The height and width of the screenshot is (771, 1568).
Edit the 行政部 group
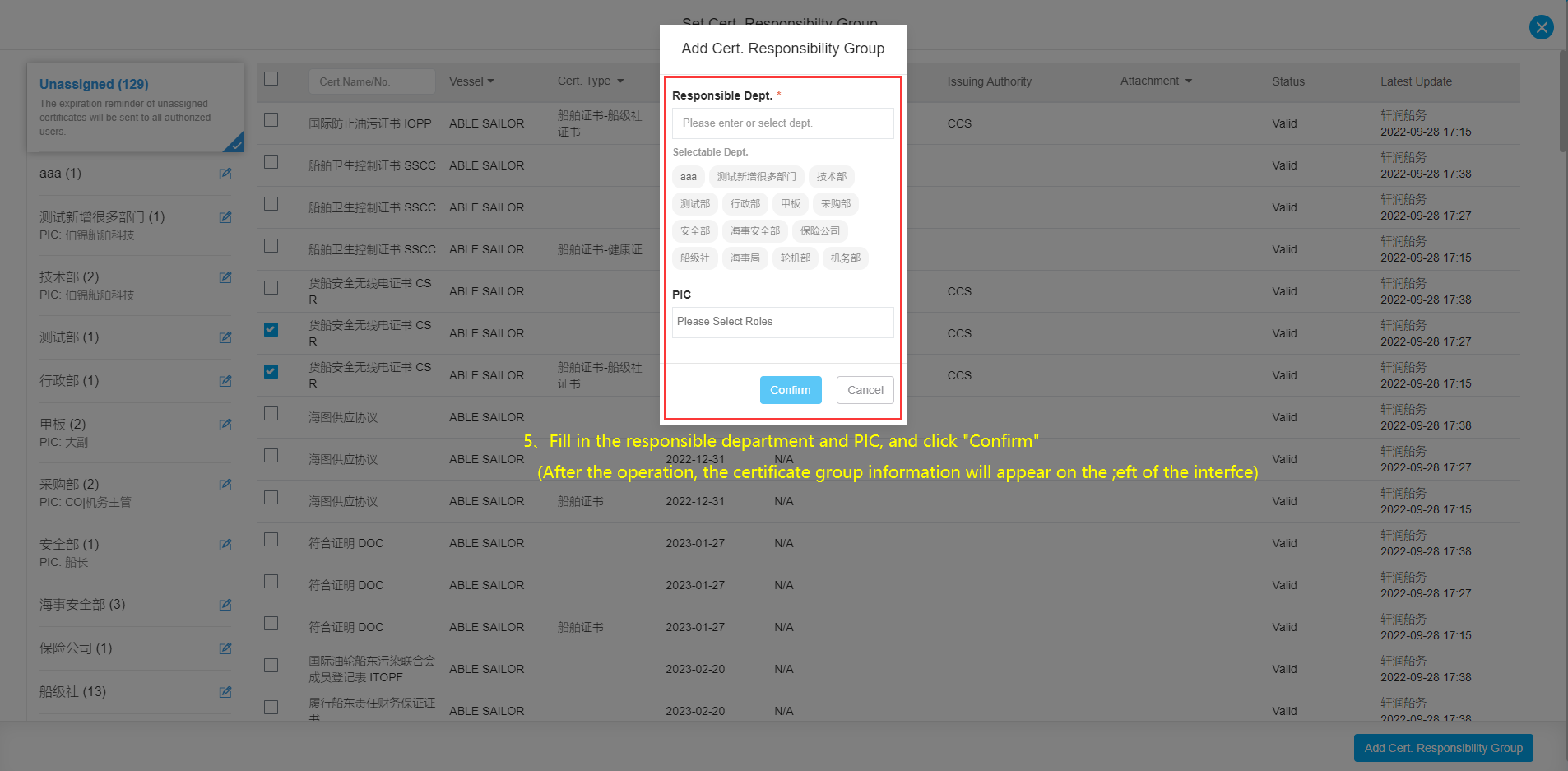225,381
